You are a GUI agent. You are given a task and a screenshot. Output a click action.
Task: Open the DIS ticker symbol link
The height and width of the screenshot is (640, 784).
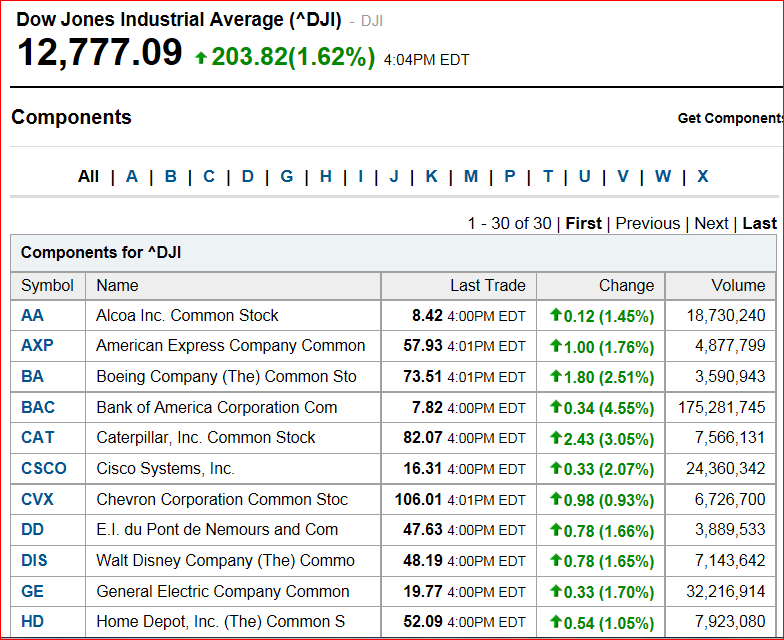(x=34, y=560)
